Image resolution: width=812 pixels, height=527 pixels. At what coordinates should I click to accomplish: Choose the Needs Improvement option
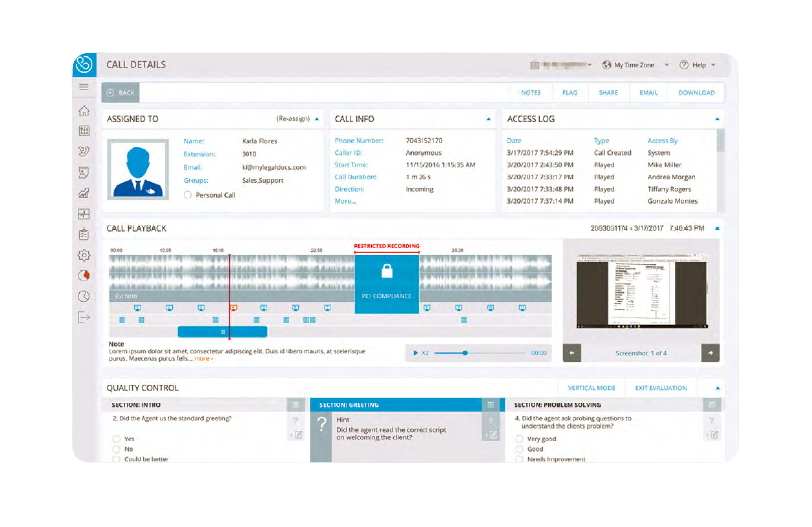tap(519, 459)
